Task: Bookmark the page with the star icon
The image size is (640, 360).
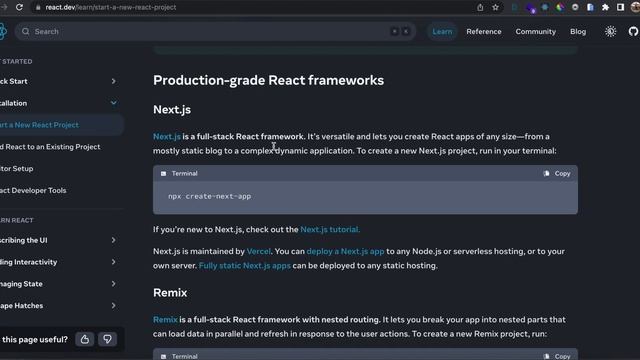Action: point(496,7)
